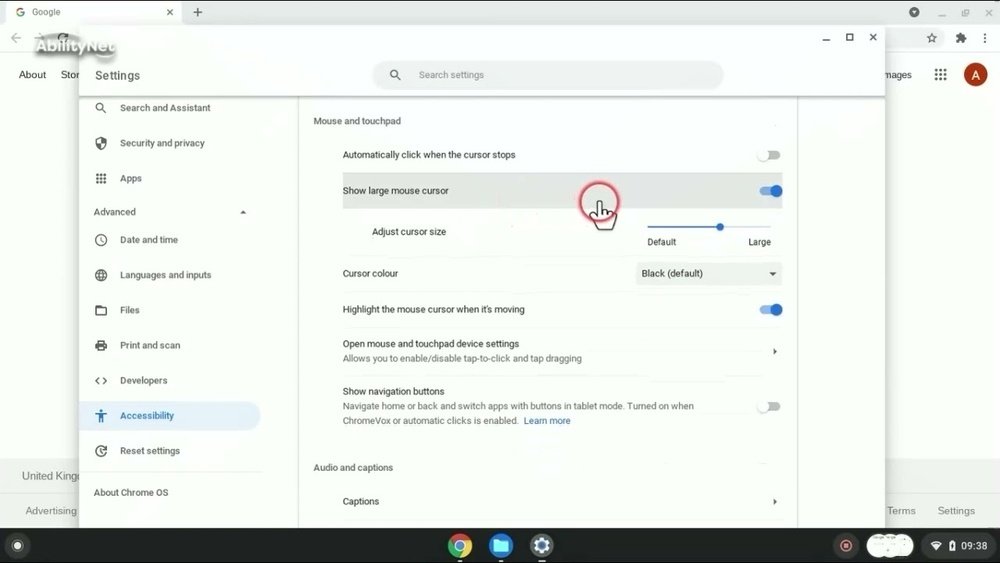Open Chrome from the shelf
The image size is (1000, 563).
pyautogui.click(x=460, y=545)
